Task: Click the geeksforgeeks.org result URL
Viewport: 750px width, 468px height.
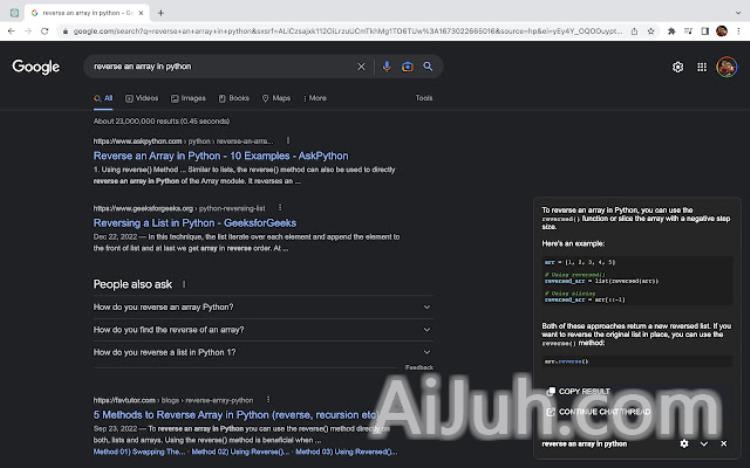Action: 179,208
